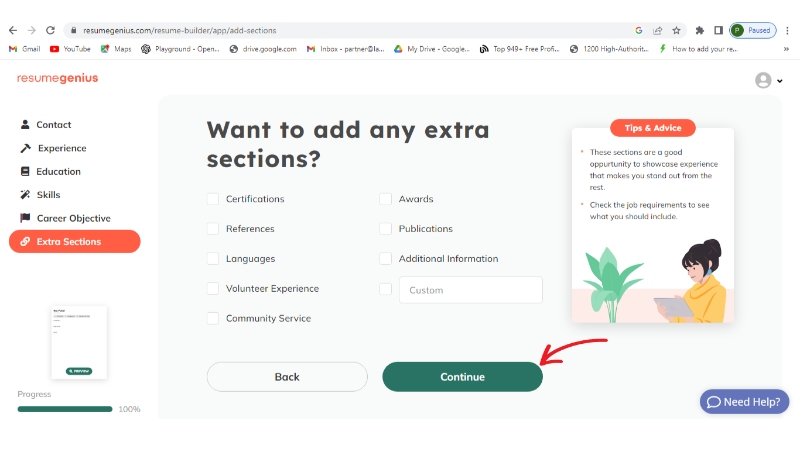Viewport: 800px width, 449px height.
Task: Expand the account profile dropdown
Action: tap(768, 80)
